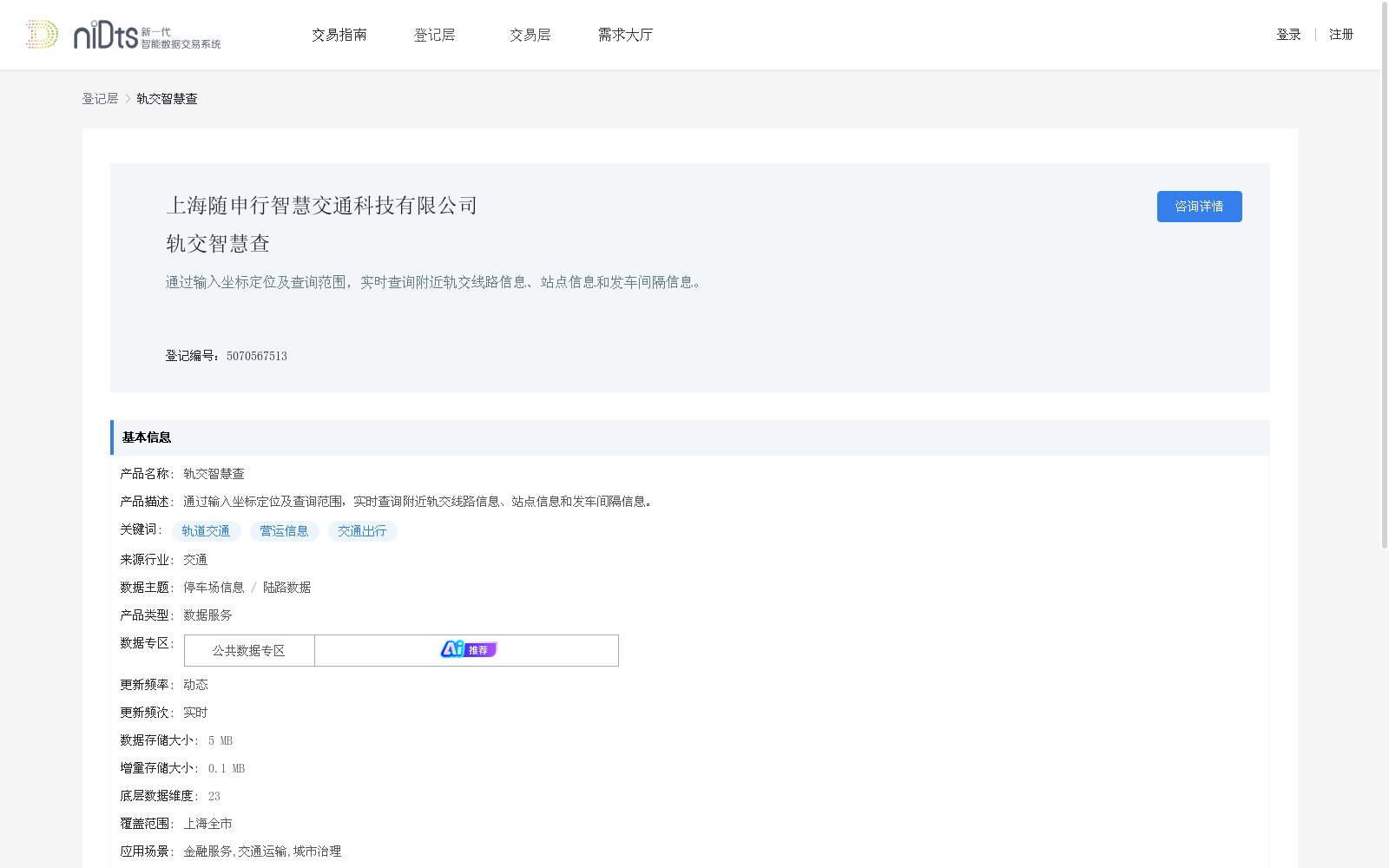Image resolution: width=1389 pixels, height=868 pixels.
Task: Click the 登录 link
Action: tap(1288, 35)
